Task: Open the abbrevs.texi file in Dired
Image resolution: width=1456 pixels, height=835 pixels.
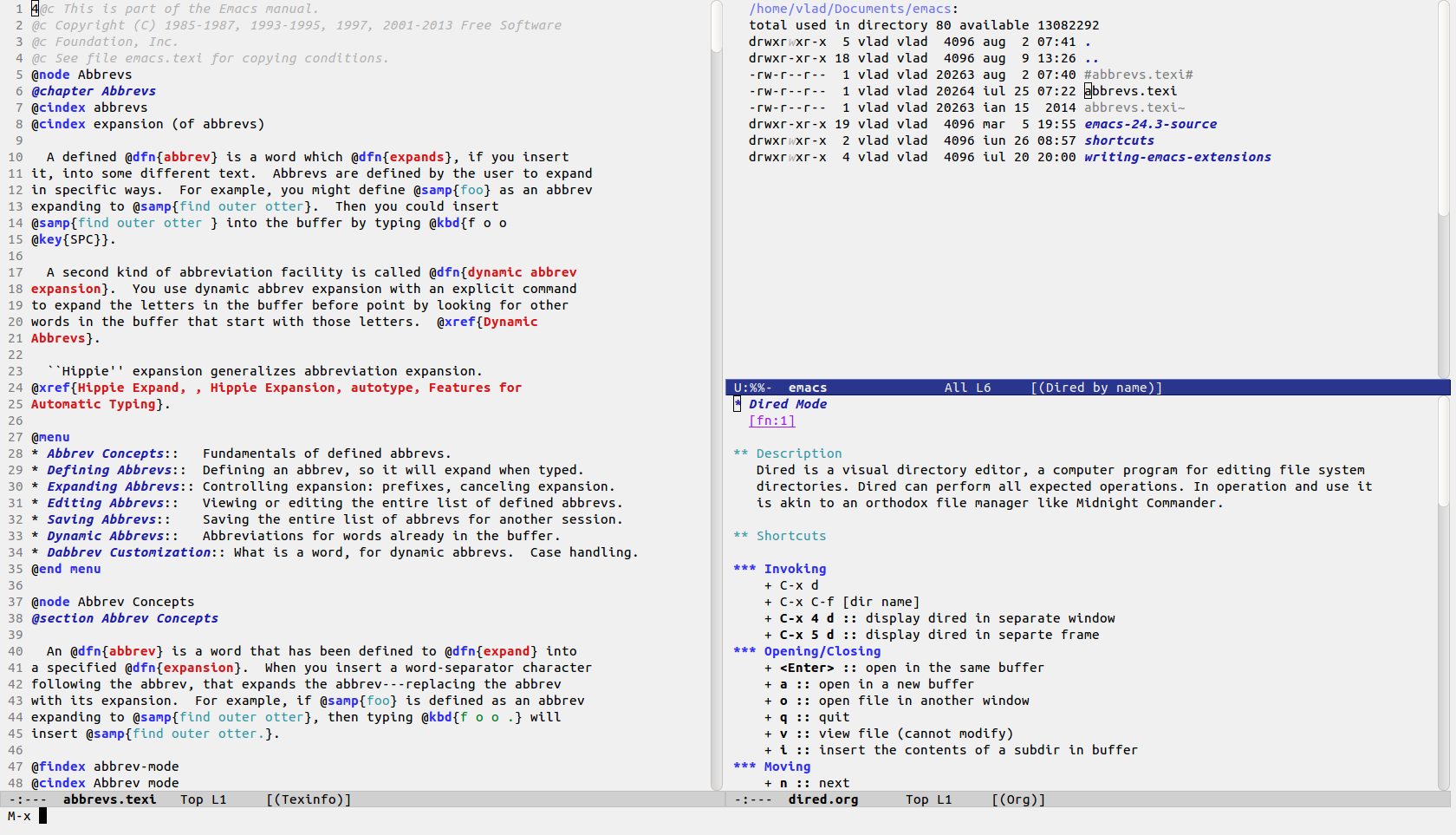Action: pos(1131,91)
